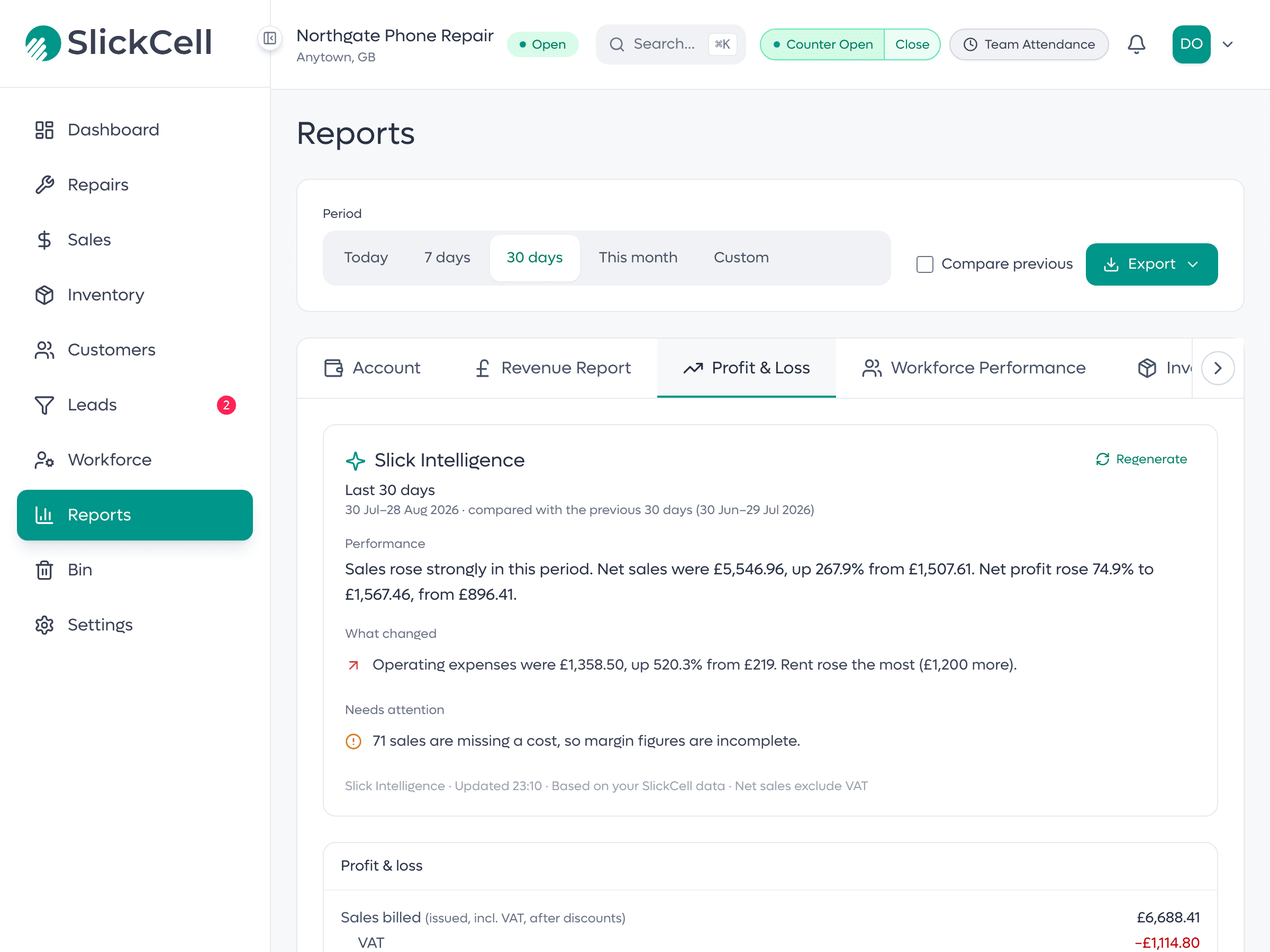Open Team Attendance
The height and width of the screenshot is (952, 1270).
click(x=1029, y=44)
